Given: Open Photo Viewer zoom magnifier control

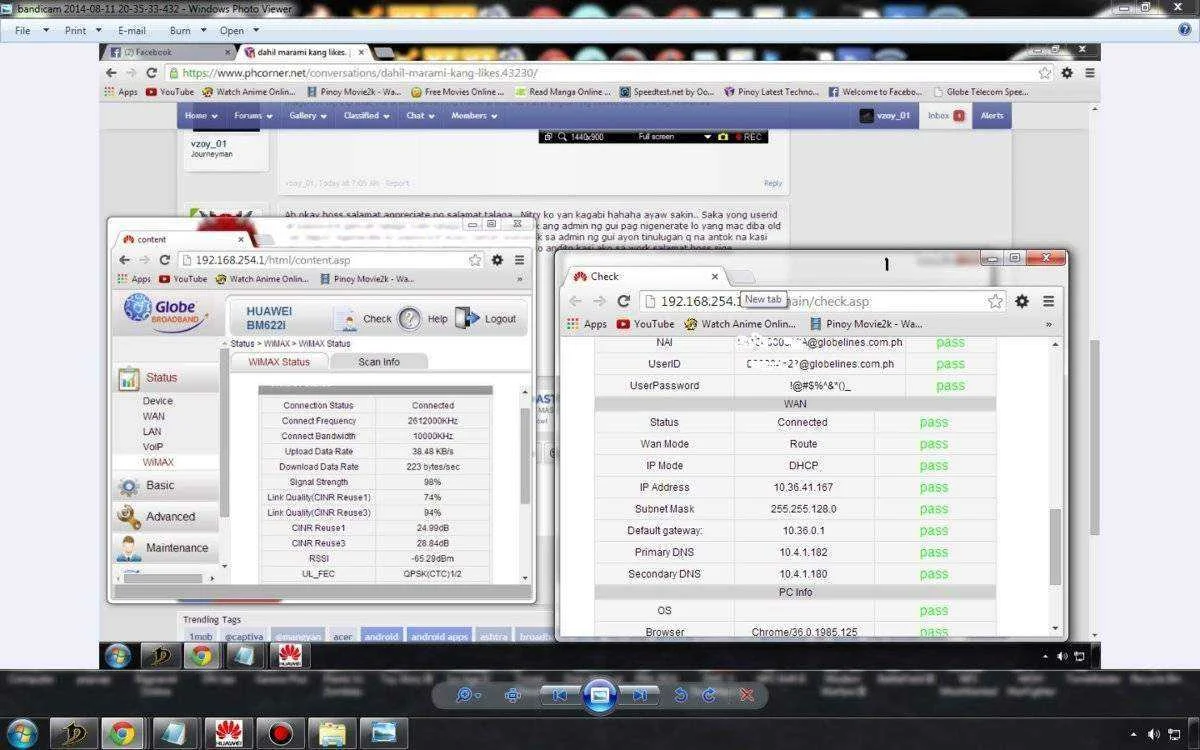Looking at the screenshot, I should [x=467, y=695].
